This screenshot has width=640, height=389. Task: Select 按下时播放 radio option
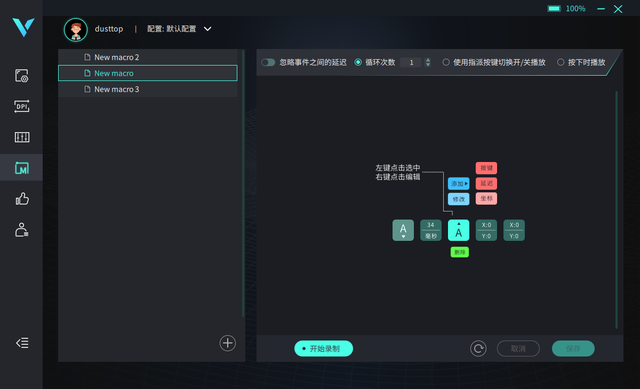pos(561,62)
